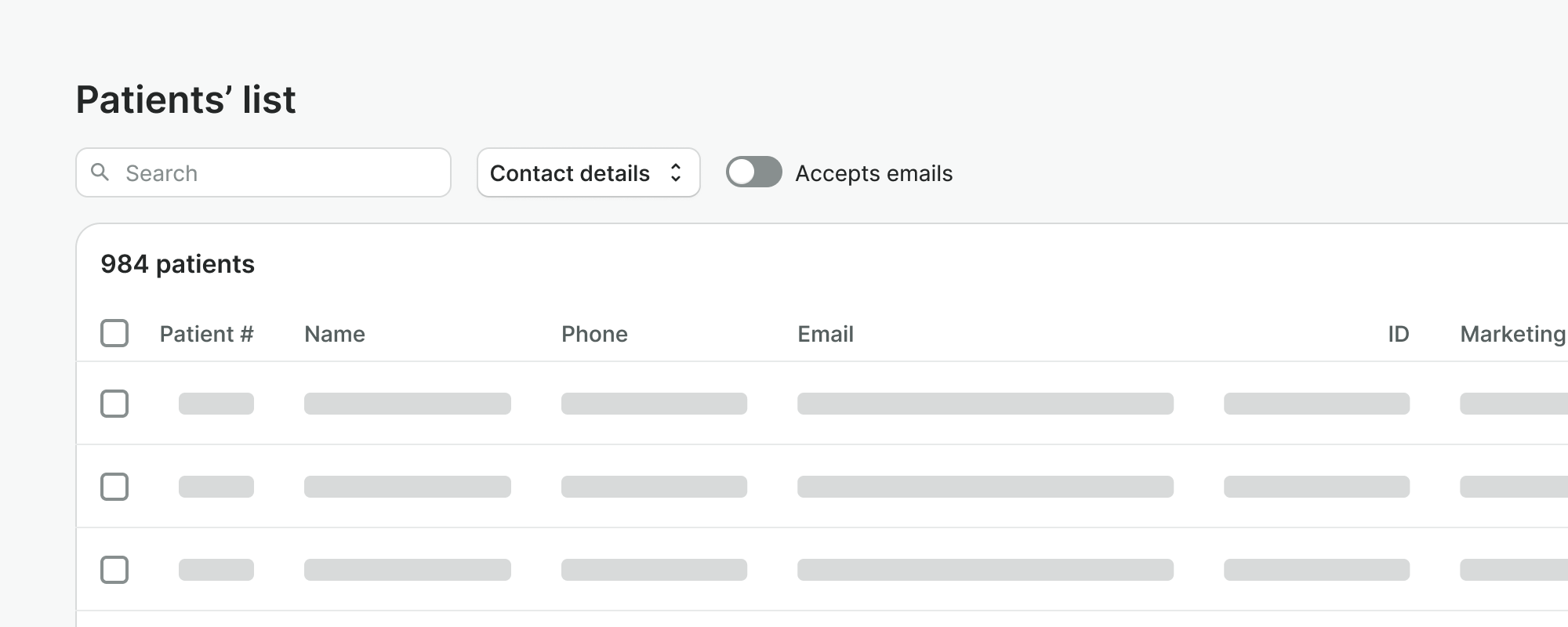Click the third row phone placeholder
The height and width of the screenshot is (627, 1568).
(x=654, y=570)
